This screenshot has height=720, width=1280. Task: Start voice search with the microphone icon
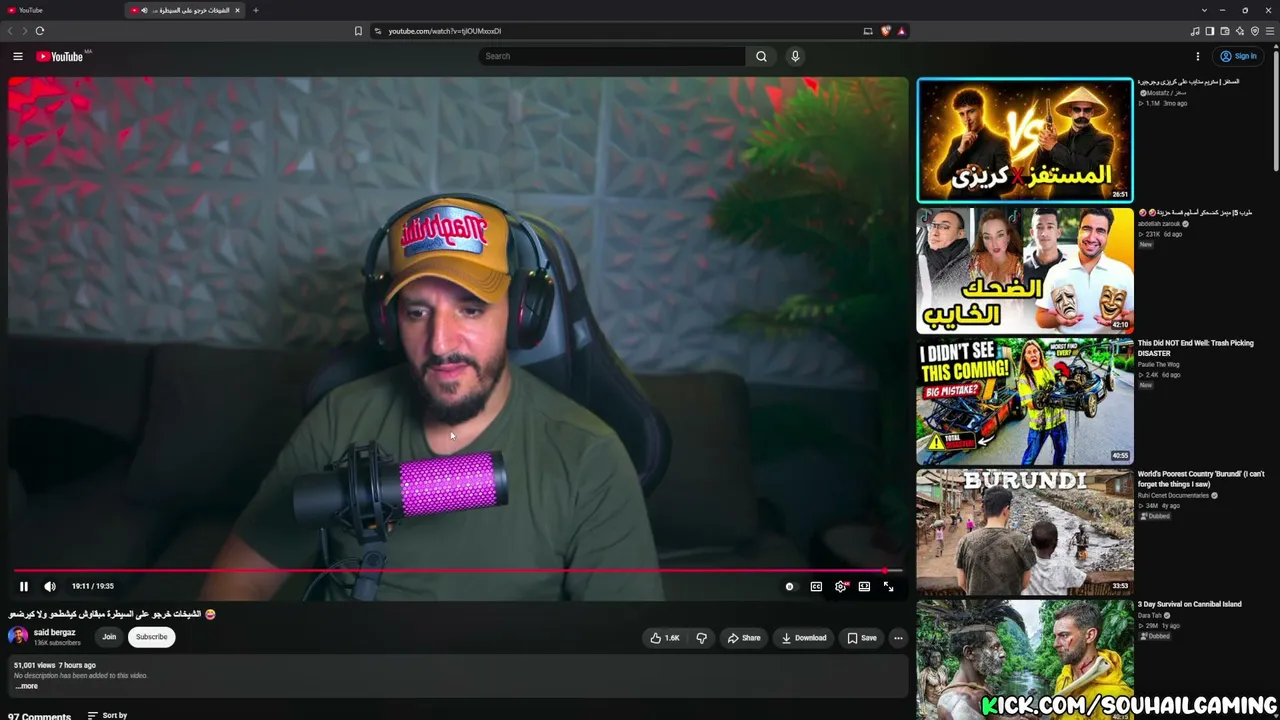pyautogui.click(x=795, y=56)
